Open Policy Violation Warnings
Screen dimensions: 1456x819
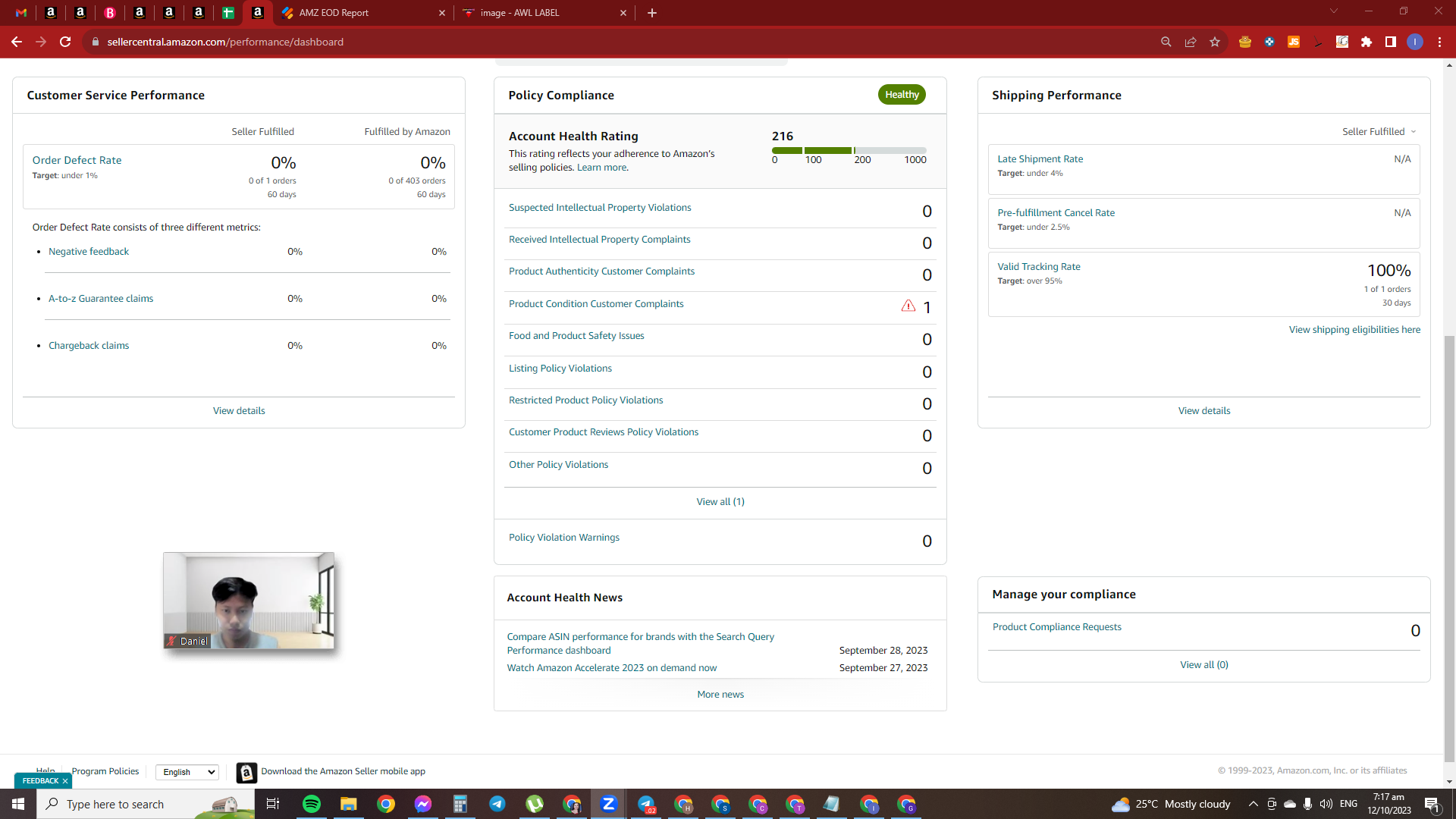click(564, 538)
